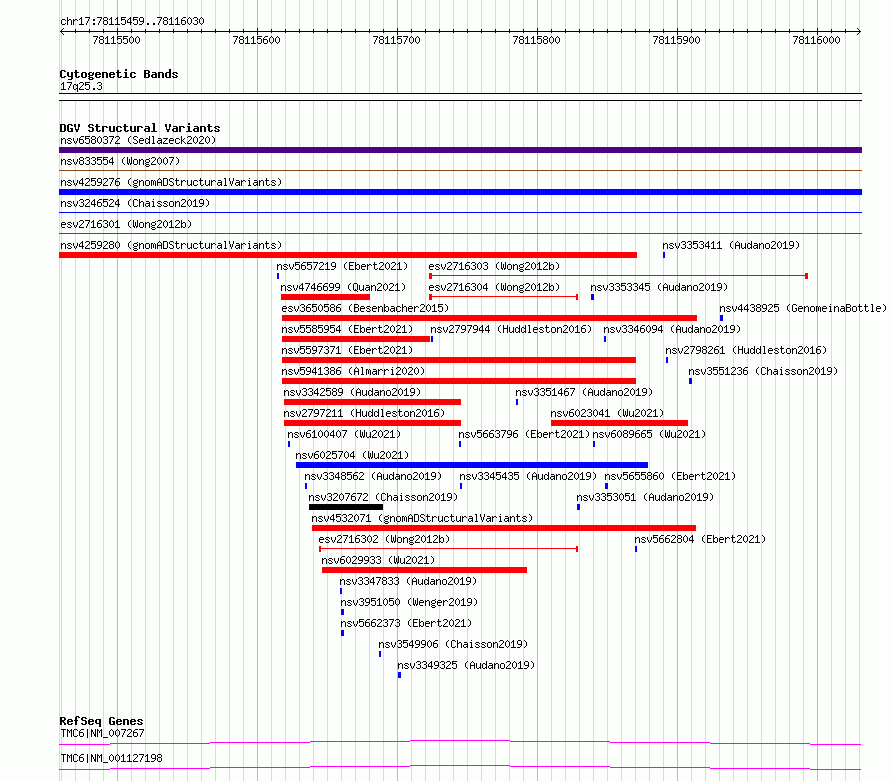This screenshot has height=781, width=890.
Task: Click the nsv6100407 (Wu2021) label
Action: [x=344, y=434]
